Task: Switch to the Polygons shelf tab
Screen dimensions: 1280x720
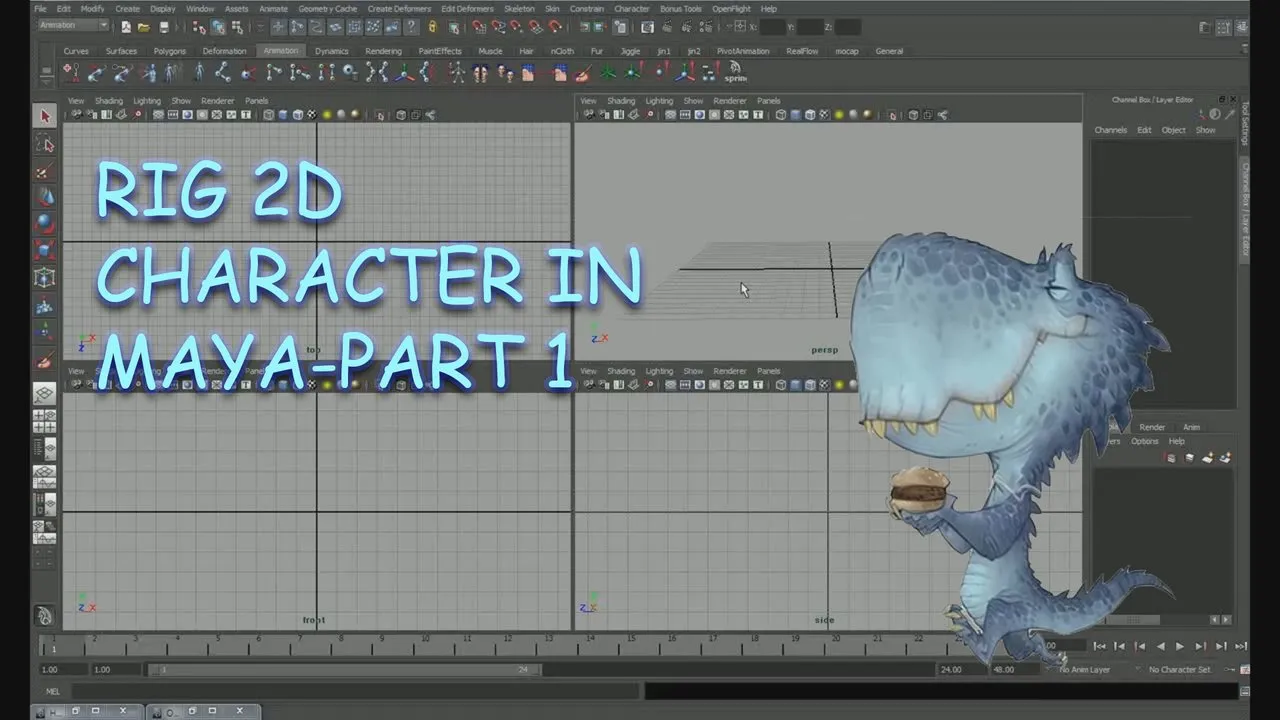Action: click(x=170, y=51)
